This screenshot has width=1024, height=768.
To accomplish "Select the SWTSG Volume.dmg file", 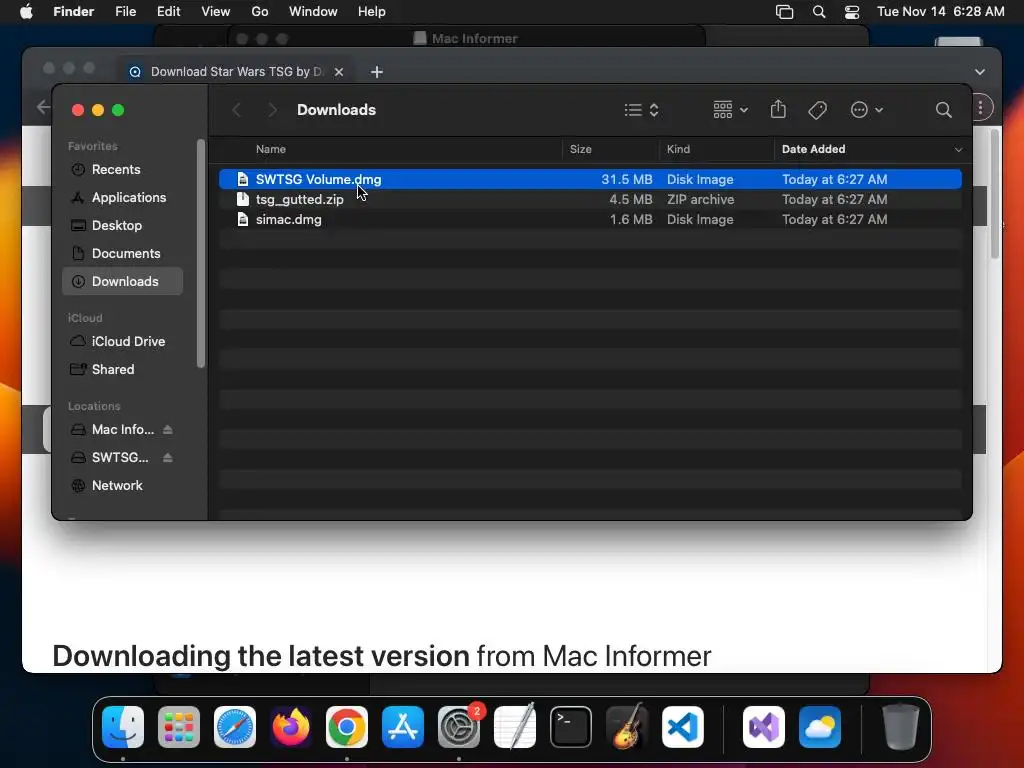I will (x=590, y=179).
